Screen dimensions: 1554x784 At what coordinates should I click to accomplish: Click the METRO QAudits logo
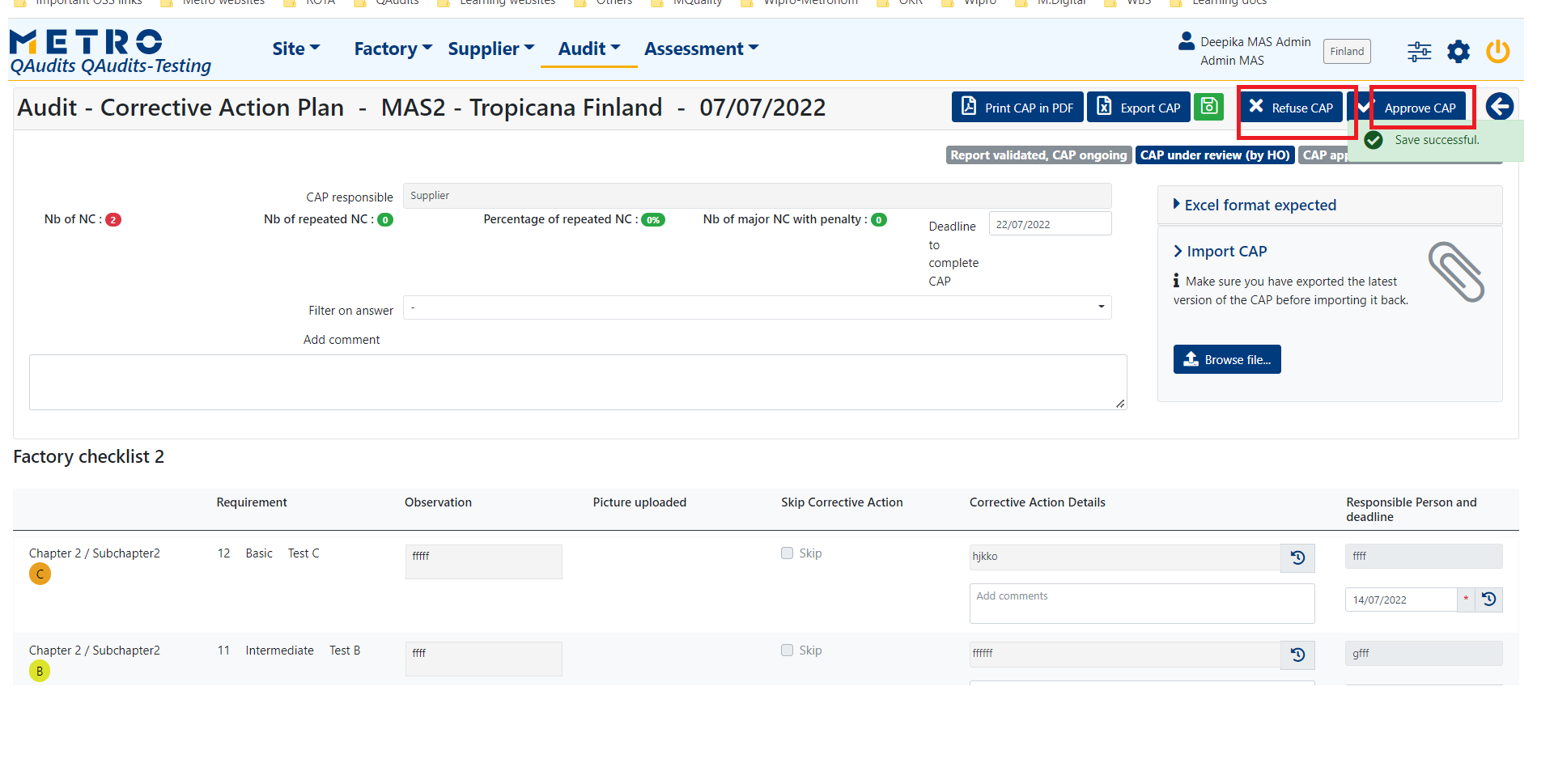tap(110, 53)
